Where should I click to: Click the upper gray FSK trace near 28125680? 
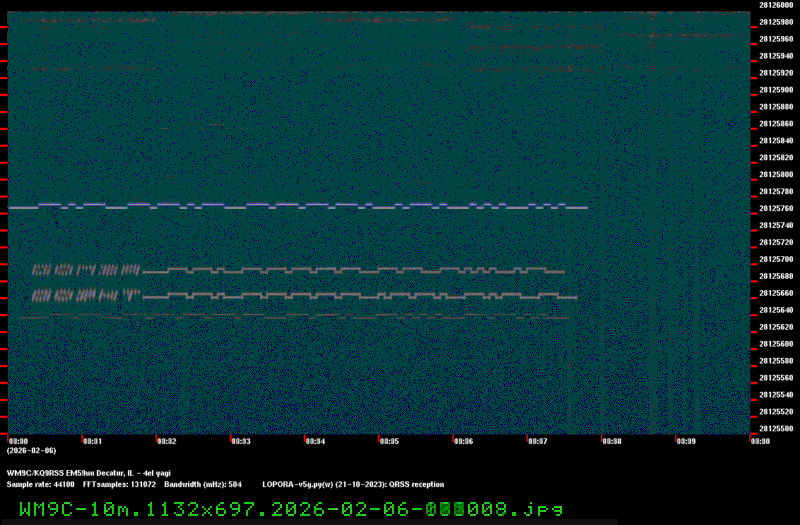tap(350, 270)
